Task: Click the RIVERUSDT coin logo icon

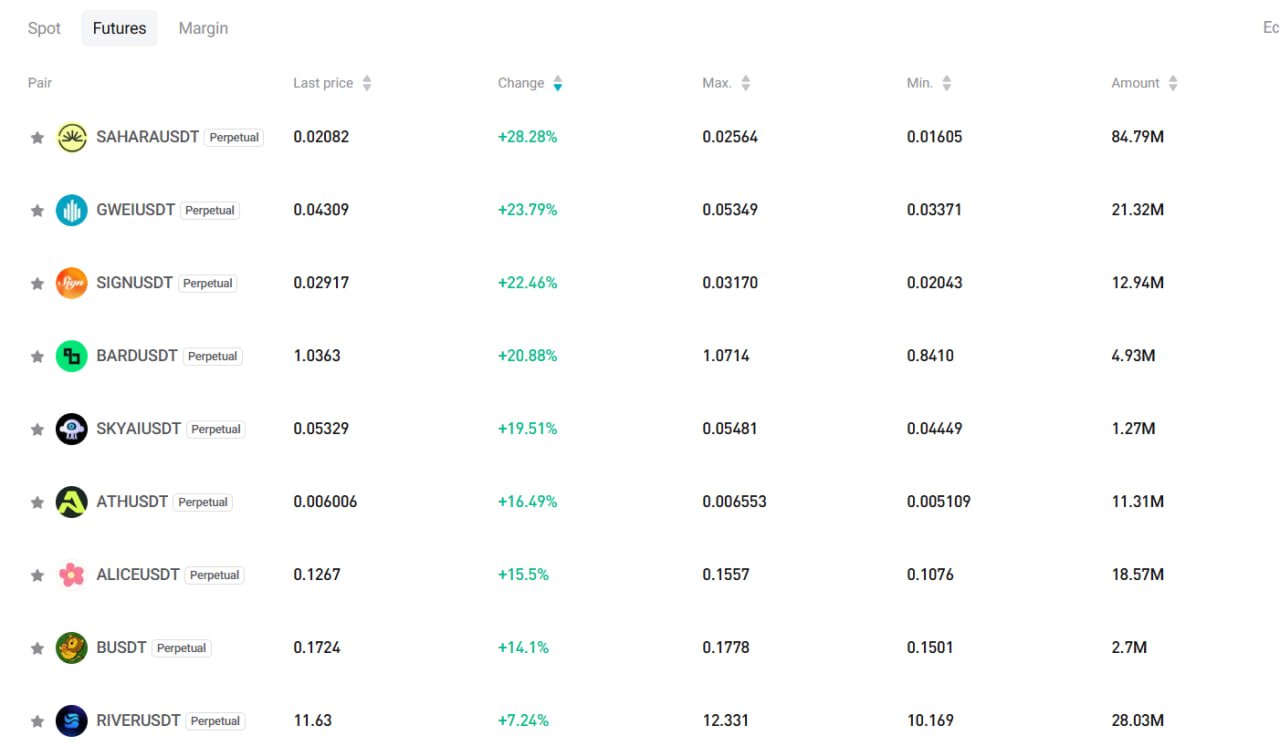Action: pos(72,721)
